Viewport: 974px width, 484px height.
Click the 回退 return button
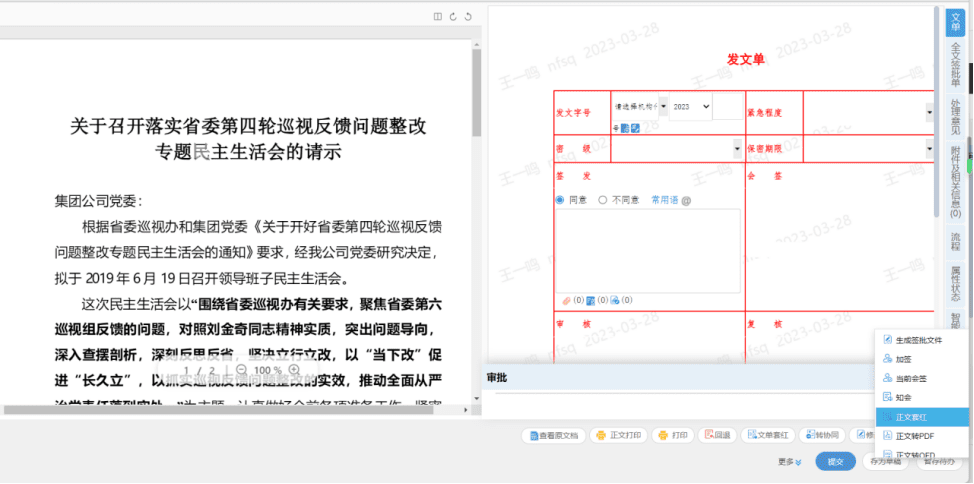click(x=717, y=436)
